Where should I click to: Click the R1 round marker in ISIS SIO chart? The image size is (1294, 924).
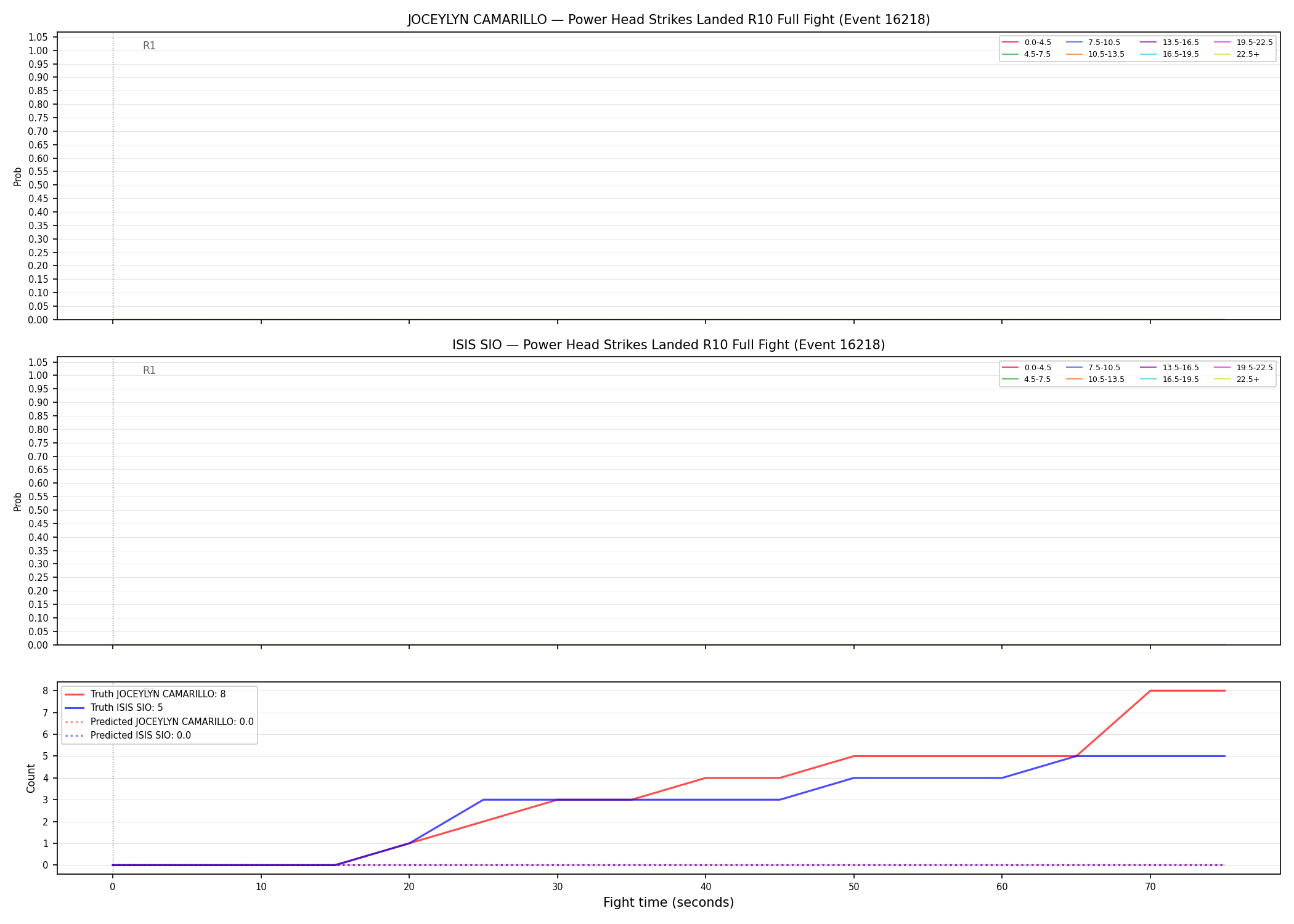tap(149, 371)
